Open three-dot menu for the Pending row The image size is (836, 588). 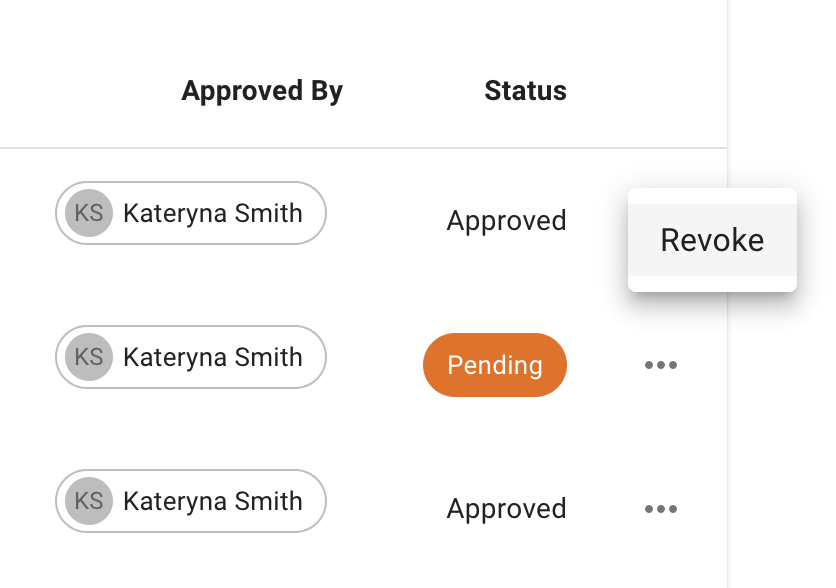[x=661, y=365]
